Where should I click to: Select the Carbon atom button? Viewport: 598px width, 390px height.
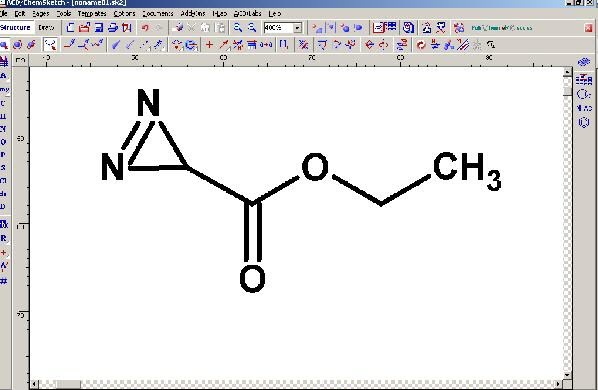coord(3,104)
